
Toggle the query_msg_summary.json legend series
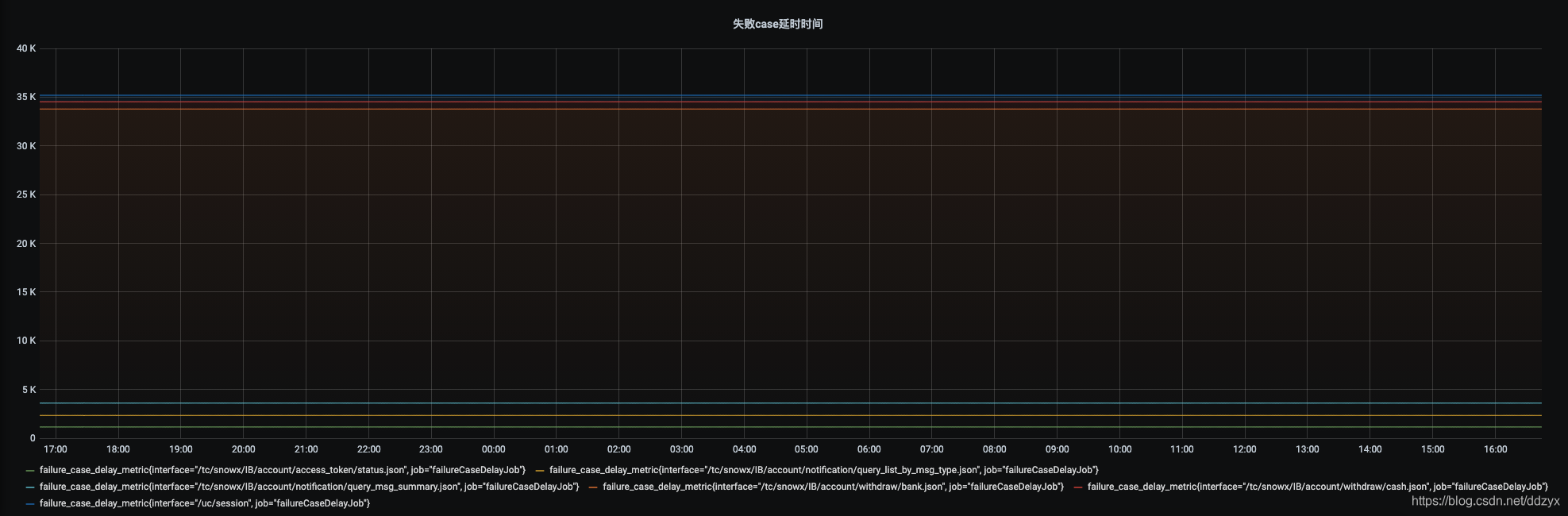click(x=309, y=487)
